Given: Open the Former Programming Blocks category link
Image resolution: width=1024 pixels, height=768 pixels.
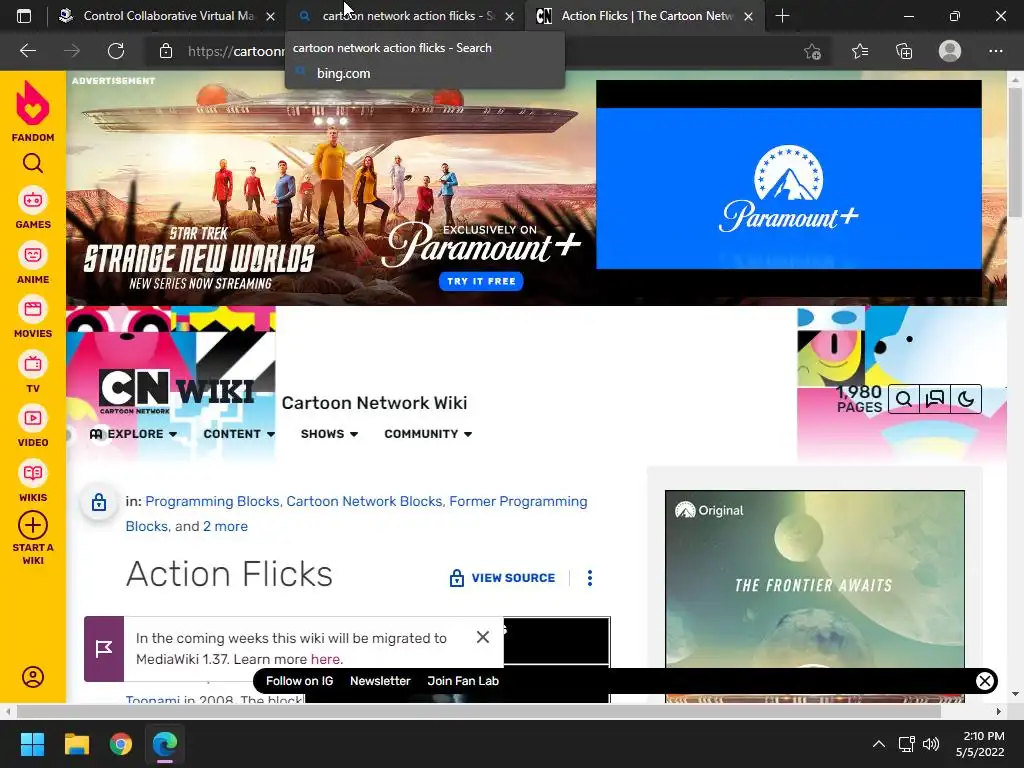Looking at the screenshot, I should coord(518,502).
